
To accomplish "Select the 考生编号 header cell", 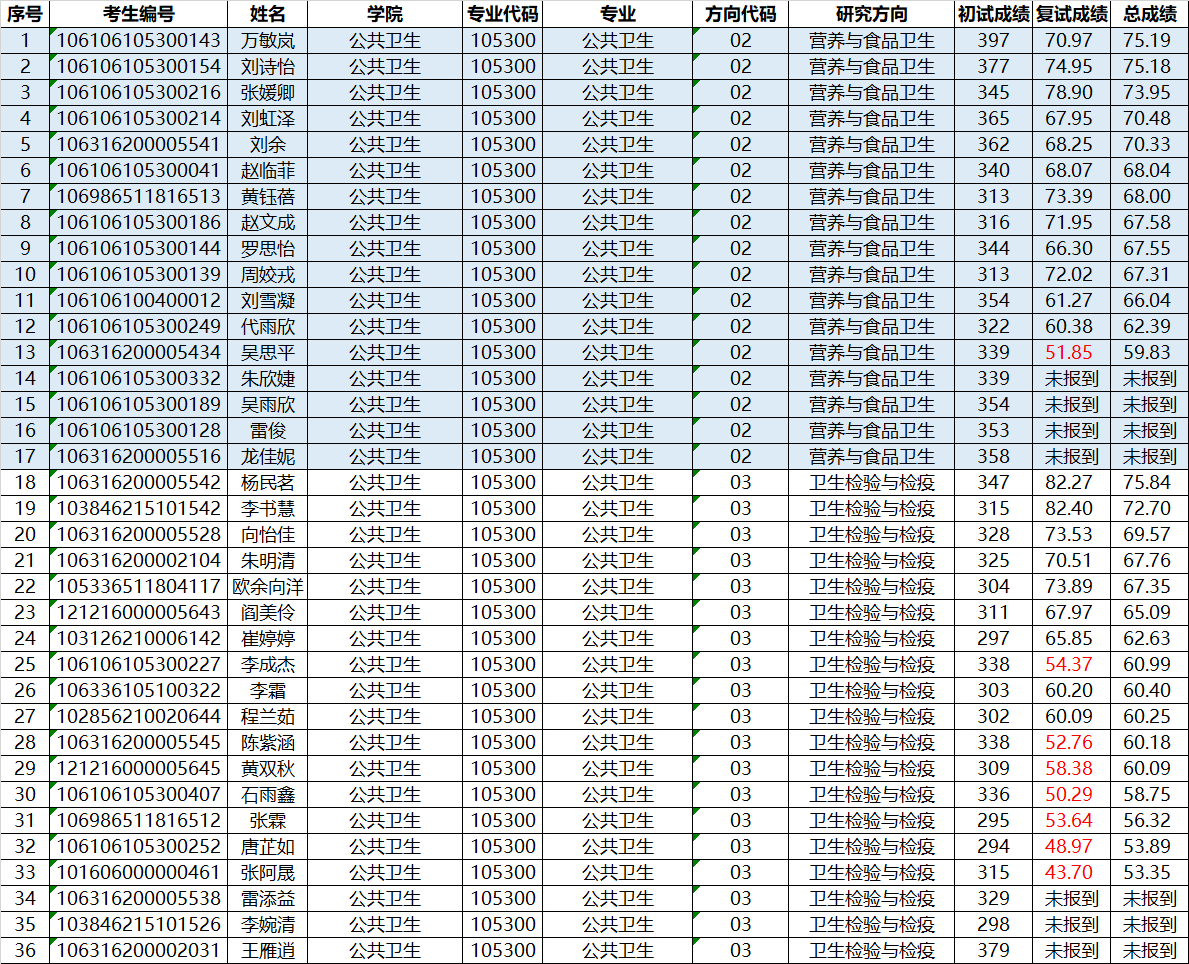I will (138, 14).
